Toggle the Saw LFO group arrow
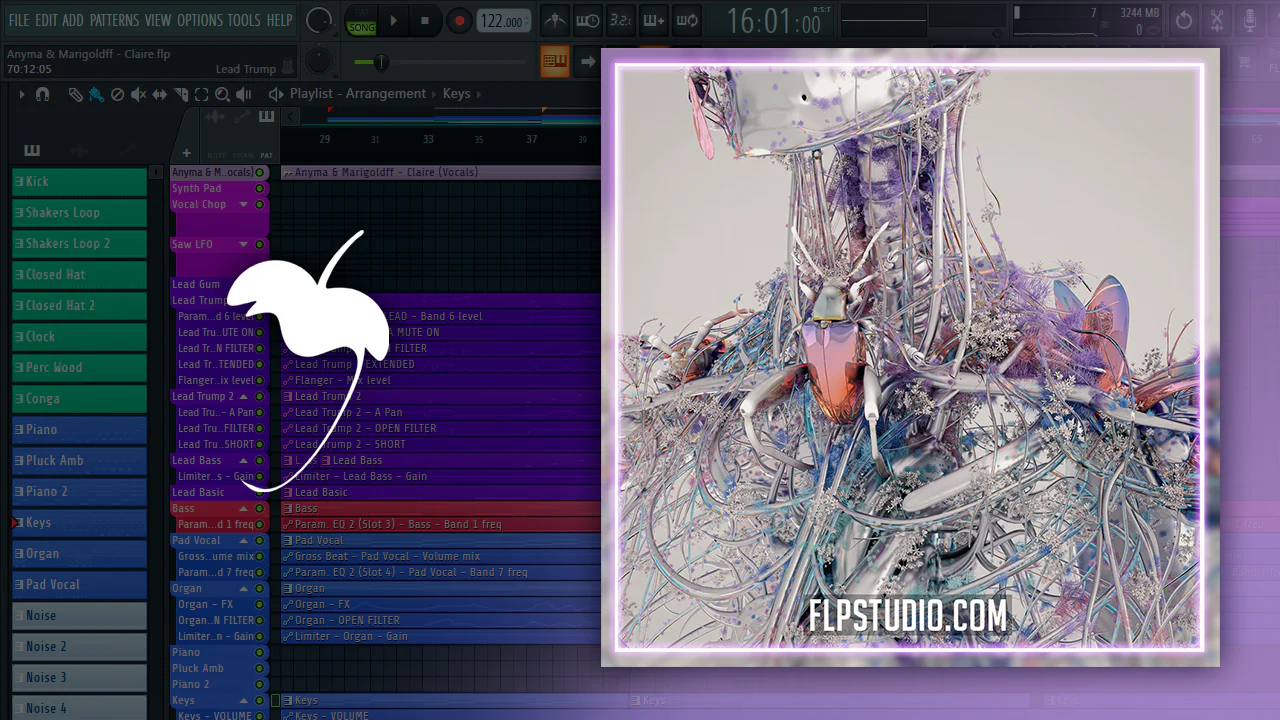This screenshot has height=720, width=1280. [x=243, y=244]
